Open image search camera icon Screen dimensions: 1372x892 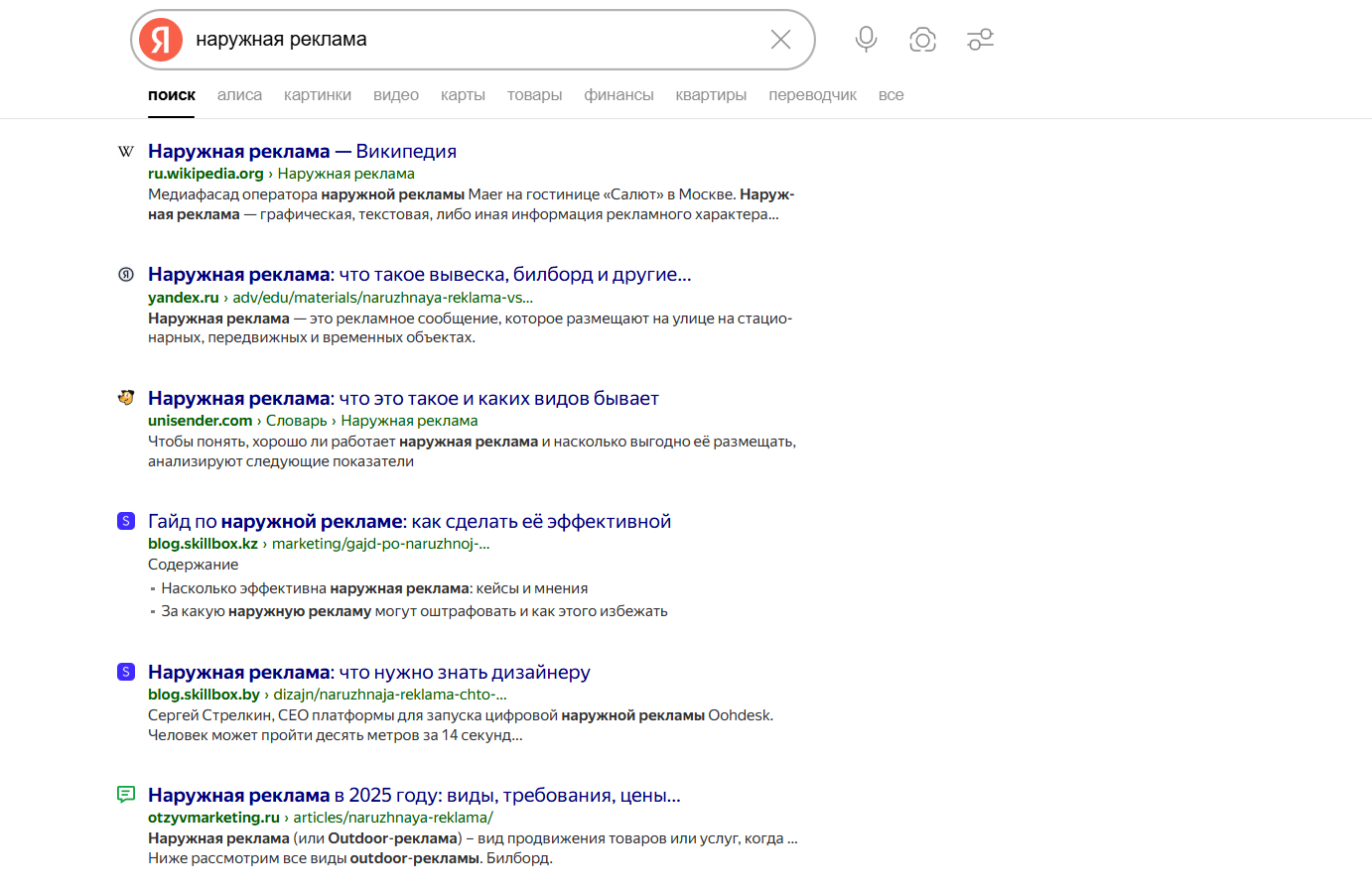click(x=923, y=40)
